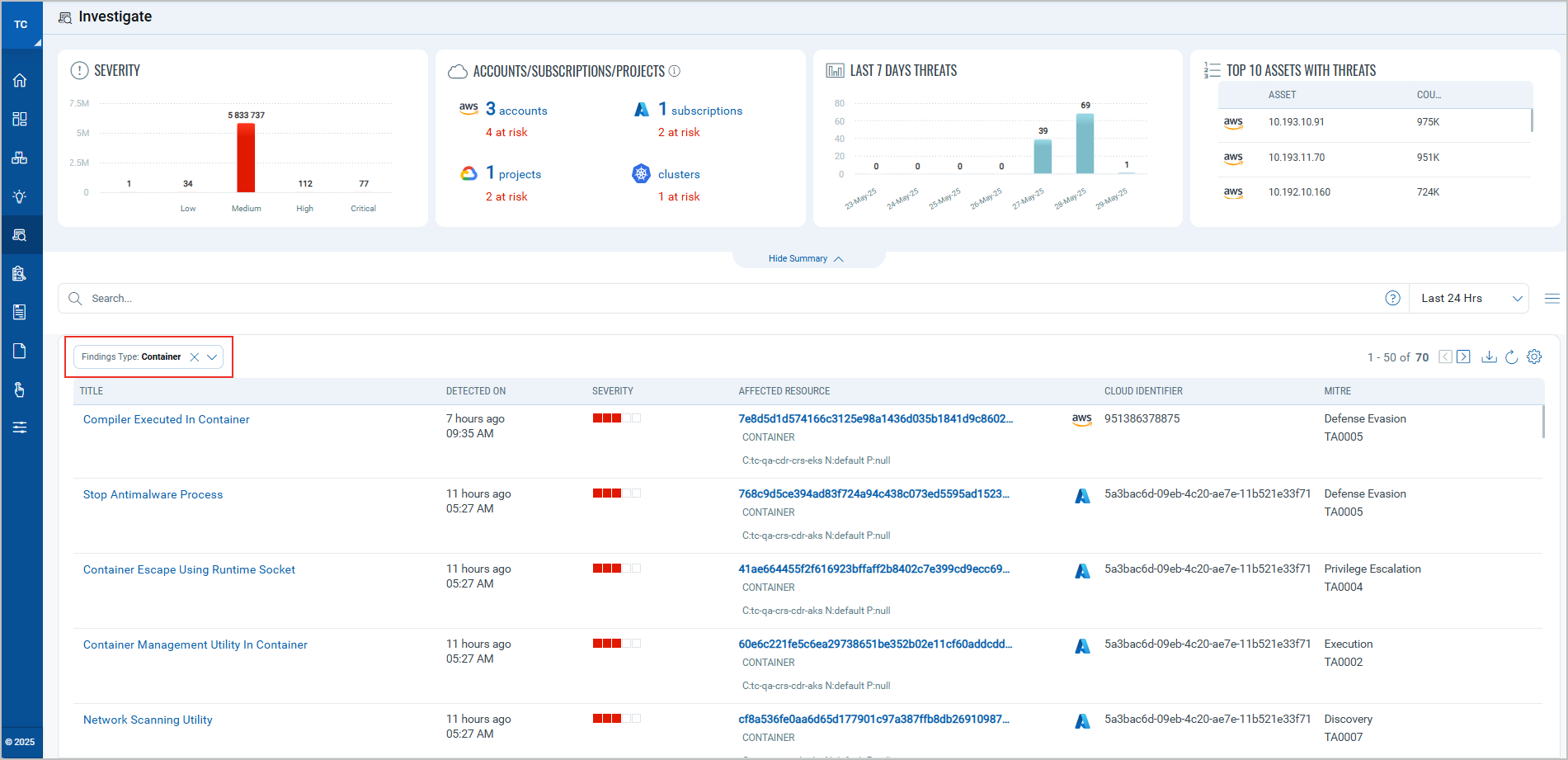Click the 28-May-25 threats bar showing 69
This screenshot has width=1568, height=760.
[1085, 144]
